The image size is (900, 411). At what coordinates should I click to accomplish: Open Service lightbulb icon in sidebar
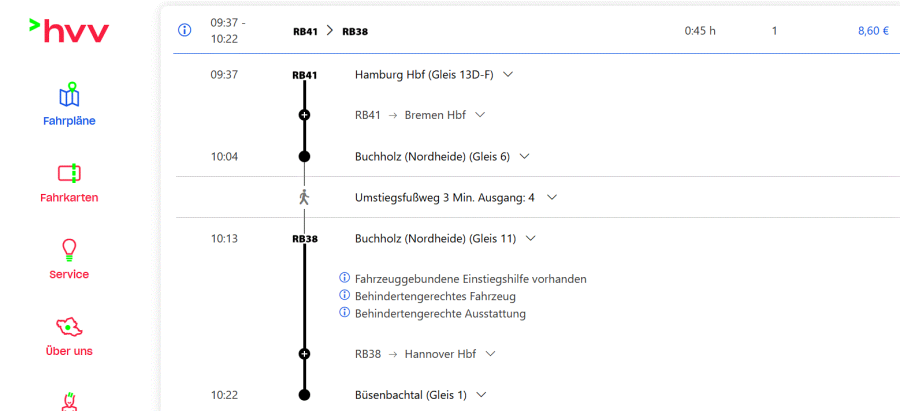[69, 249]
